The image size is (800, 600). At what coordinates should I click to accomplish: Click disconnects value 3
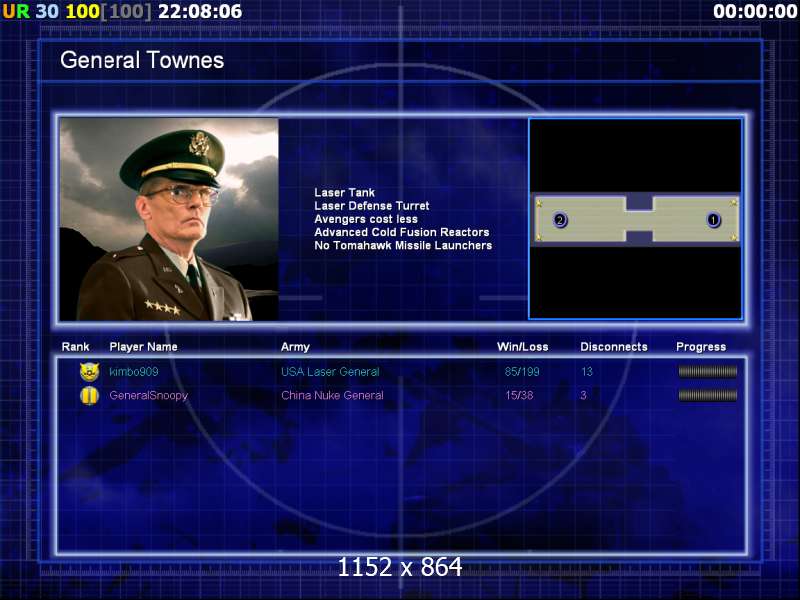pos(584,395)
